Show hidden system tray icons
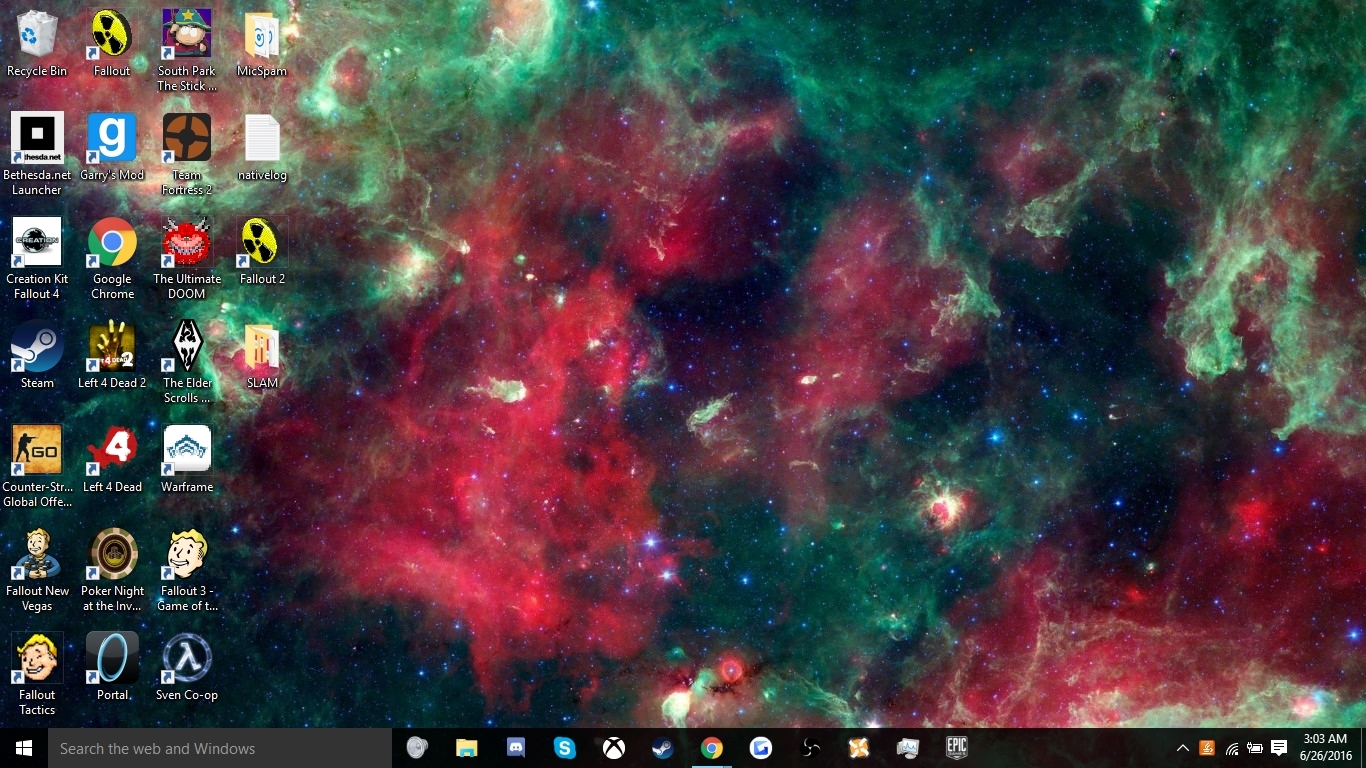The image size is (1366, 768). coord(1182,748)
